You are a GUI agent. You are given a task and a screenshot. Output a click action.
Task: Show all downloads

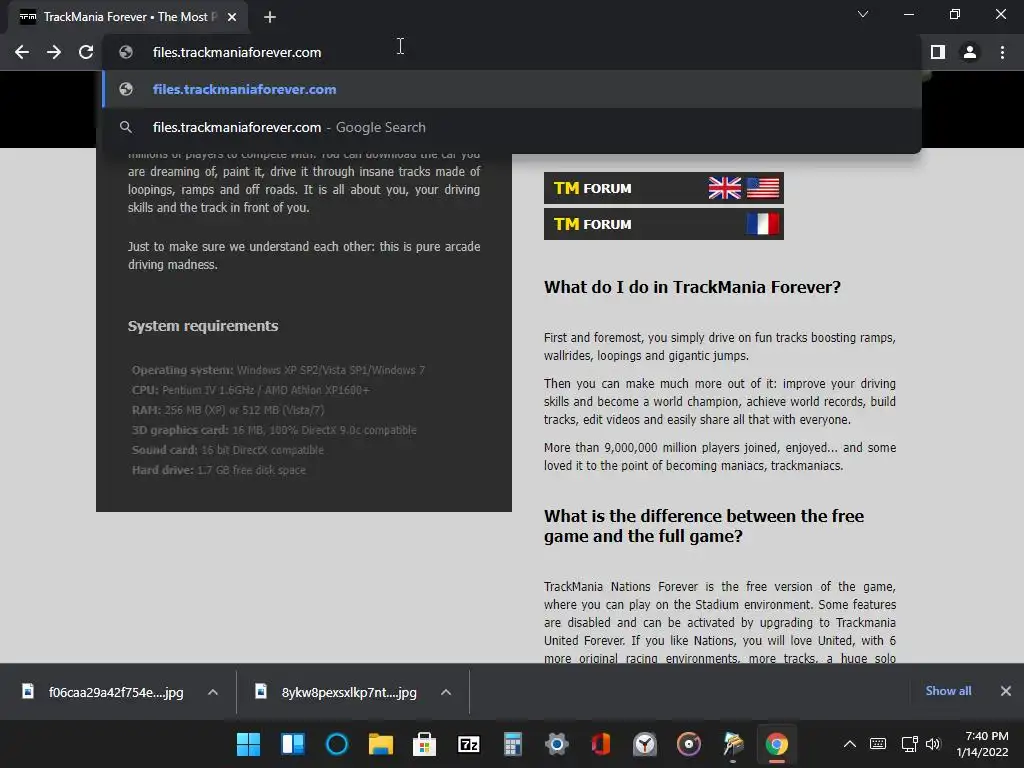click(948, 691)
